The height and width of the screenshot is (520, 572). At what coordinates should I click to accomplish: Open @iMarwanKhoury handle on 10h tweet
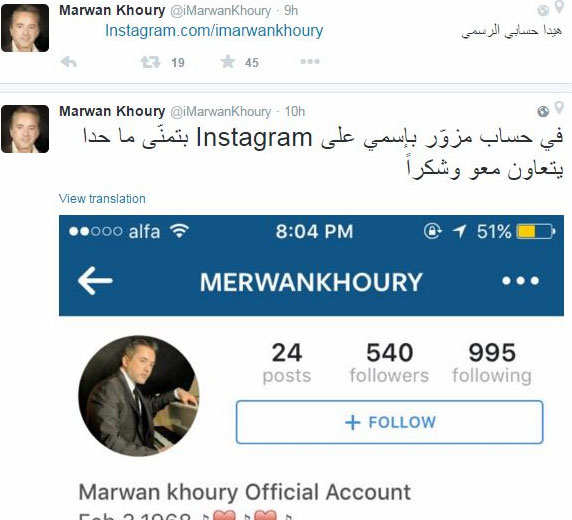click(x=221, y=112)
